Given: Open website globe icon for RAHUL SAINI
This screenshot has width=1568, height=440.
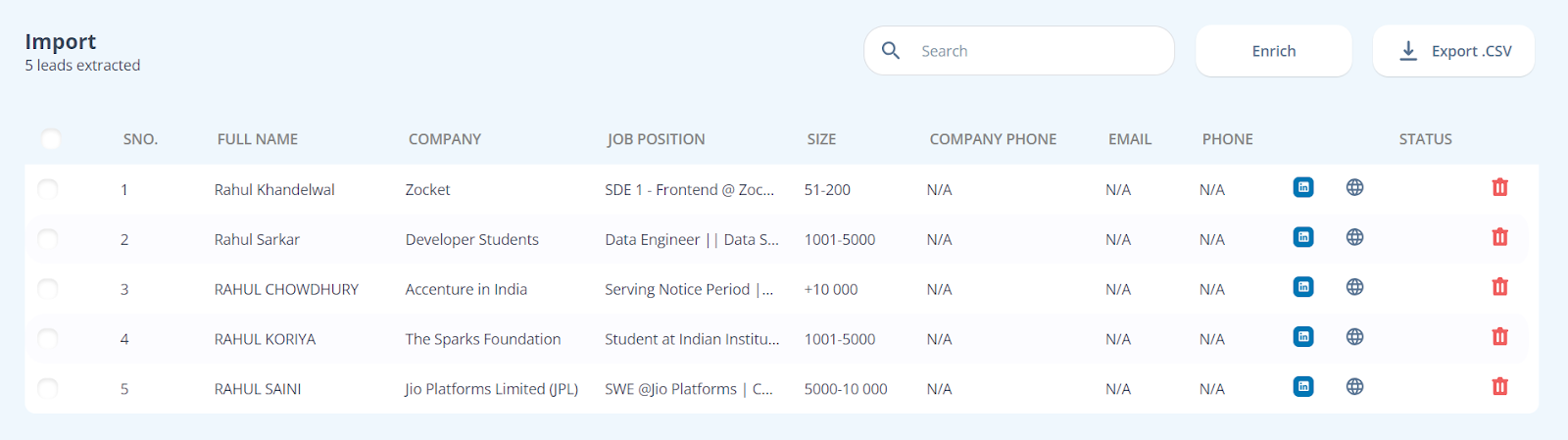Looking at the screenshot, I should [1354, 386].
